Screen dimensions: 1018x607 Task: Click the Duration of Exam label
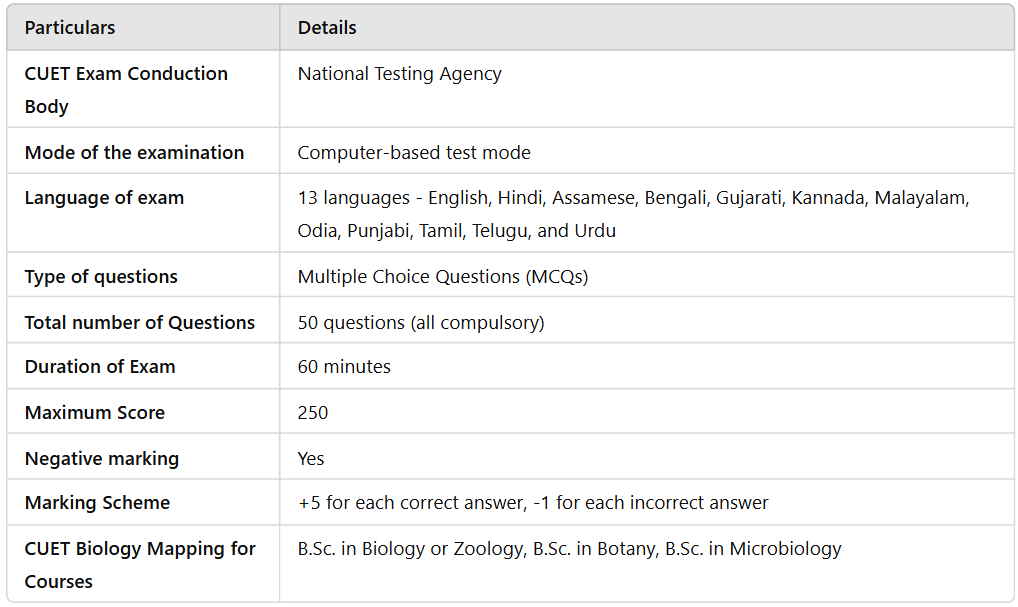click(100, 367)
